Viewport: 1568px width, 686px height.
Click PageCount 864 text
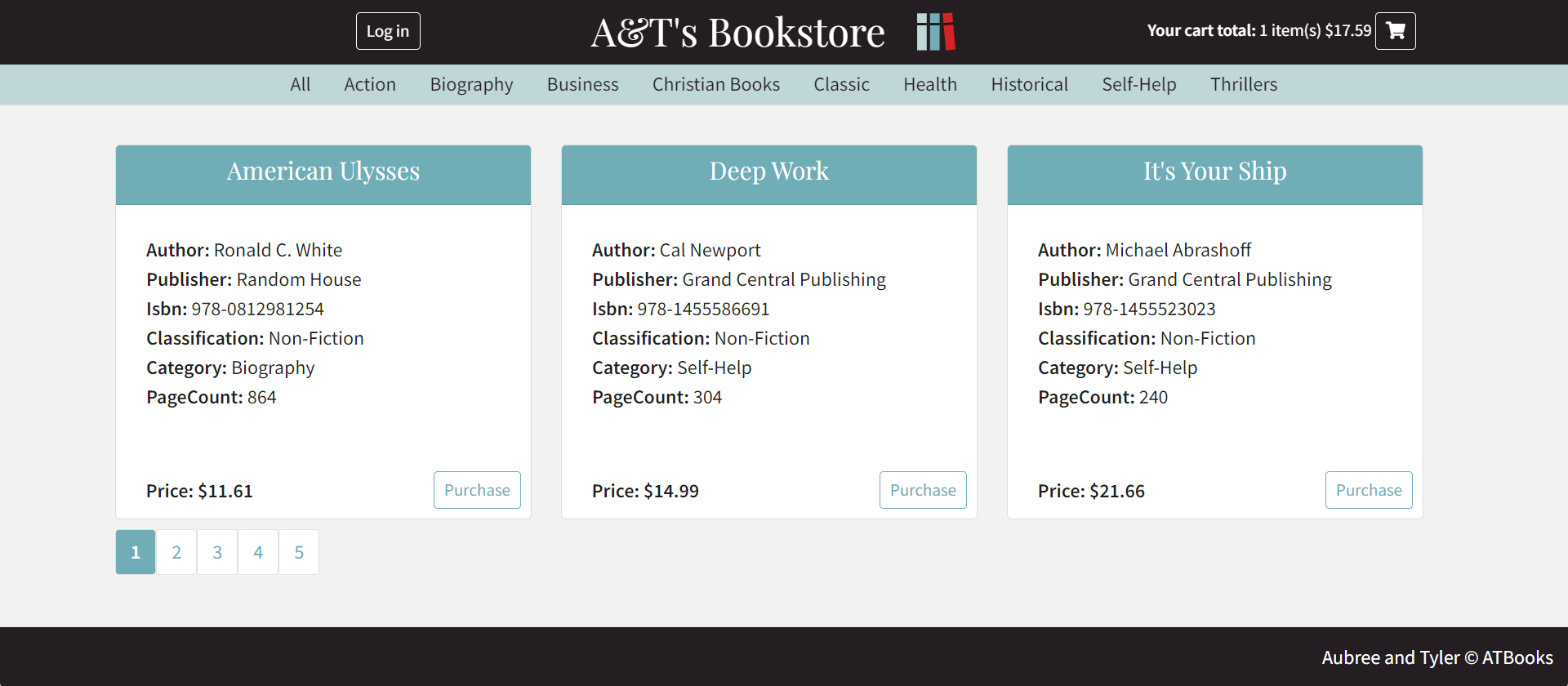[212, 397]
